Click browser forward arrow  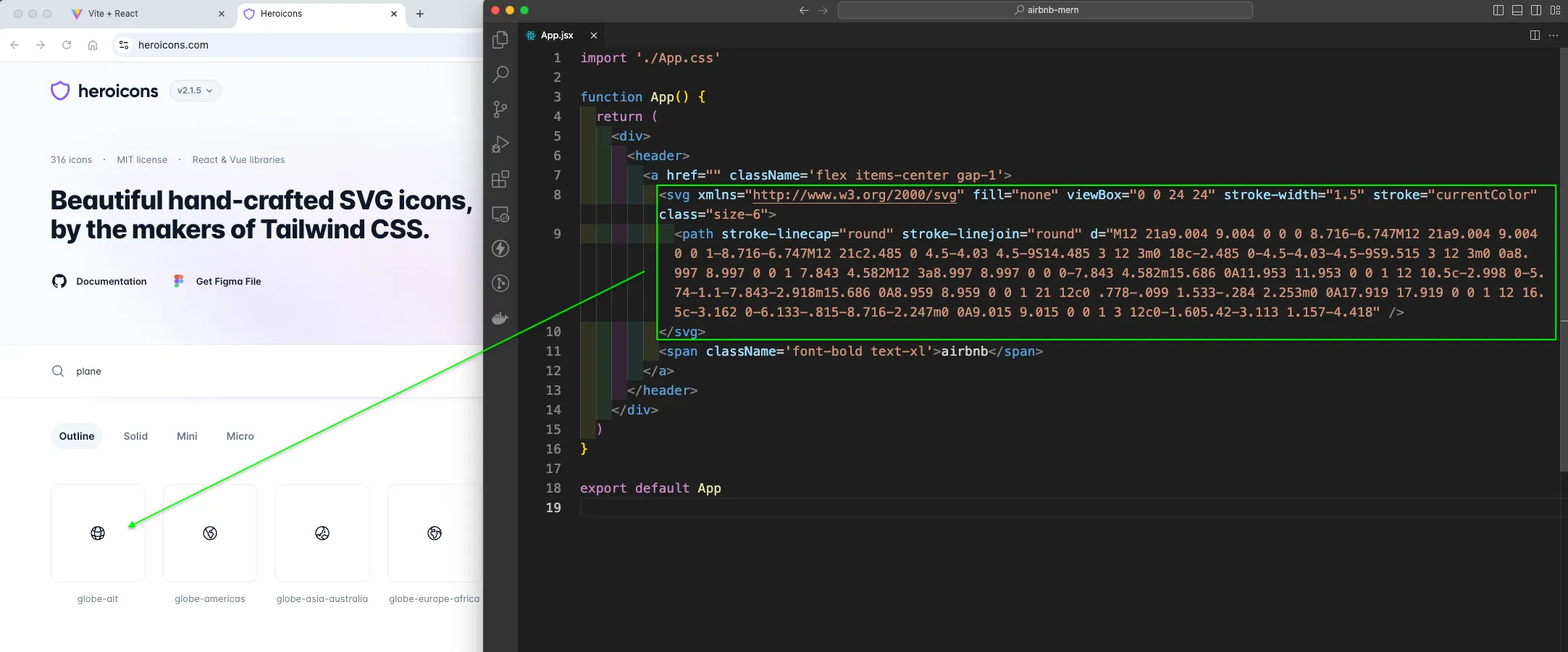tap(41, 45)
